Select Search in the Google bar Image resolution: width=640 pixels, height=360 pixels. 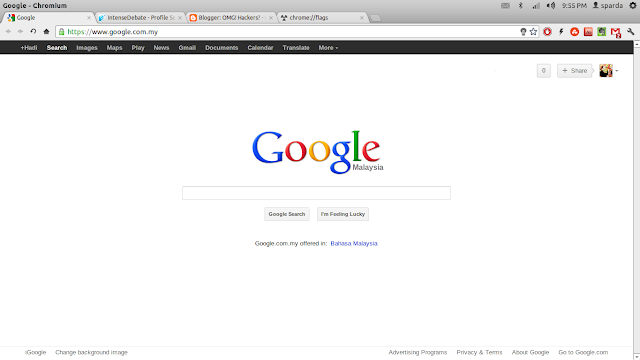57,48
